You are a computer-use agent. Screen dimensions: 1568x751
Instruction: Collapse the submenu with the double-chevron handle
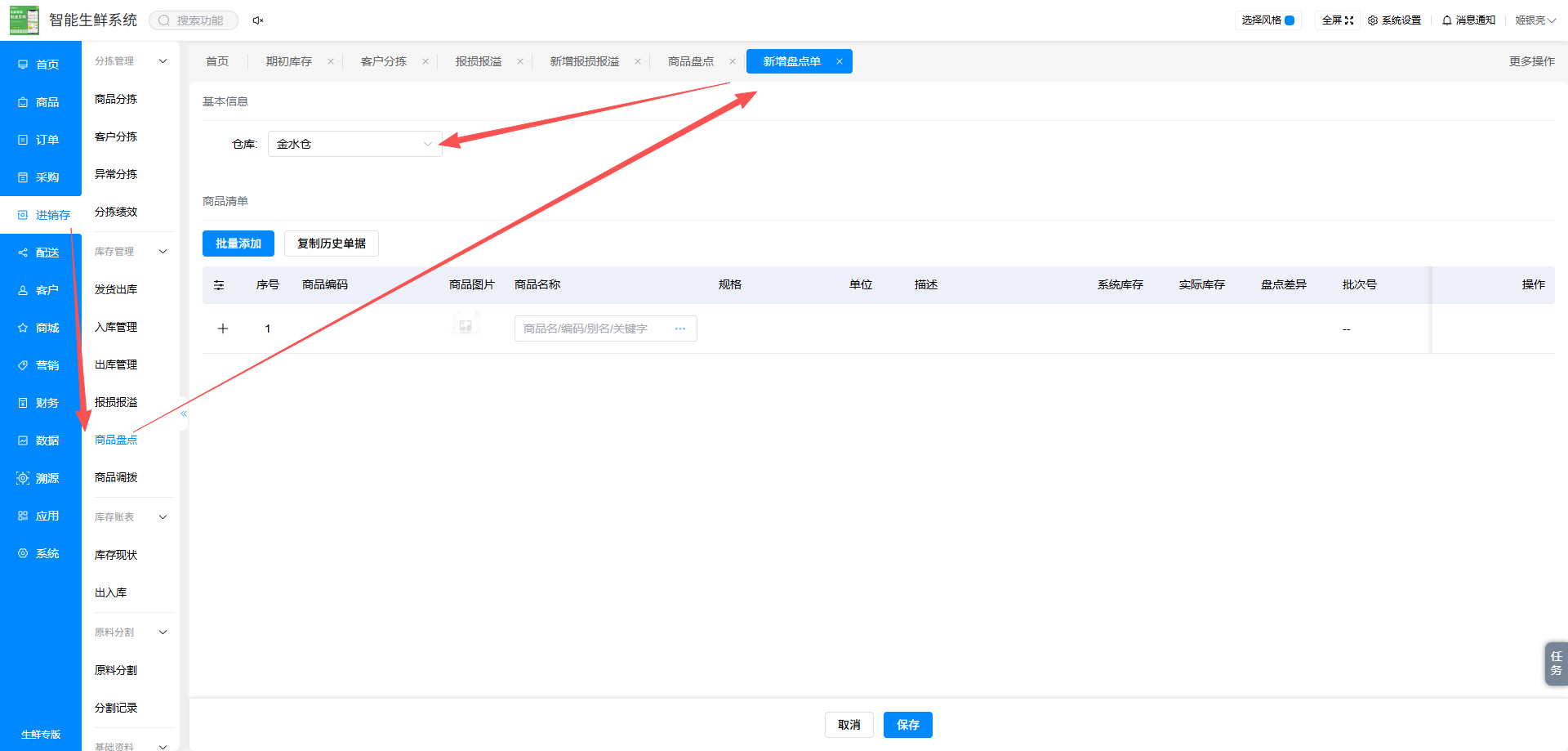click(x=184, y=413)
